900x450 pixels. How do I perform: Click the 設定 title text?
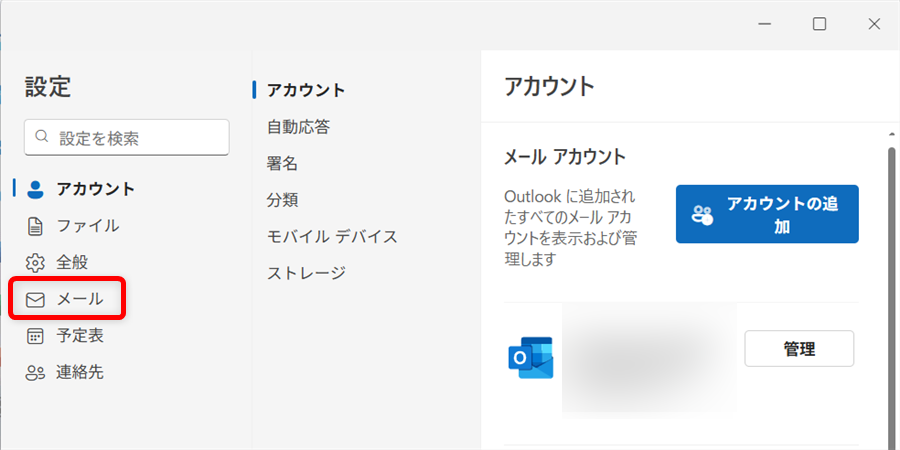click(x=48, y=87)
